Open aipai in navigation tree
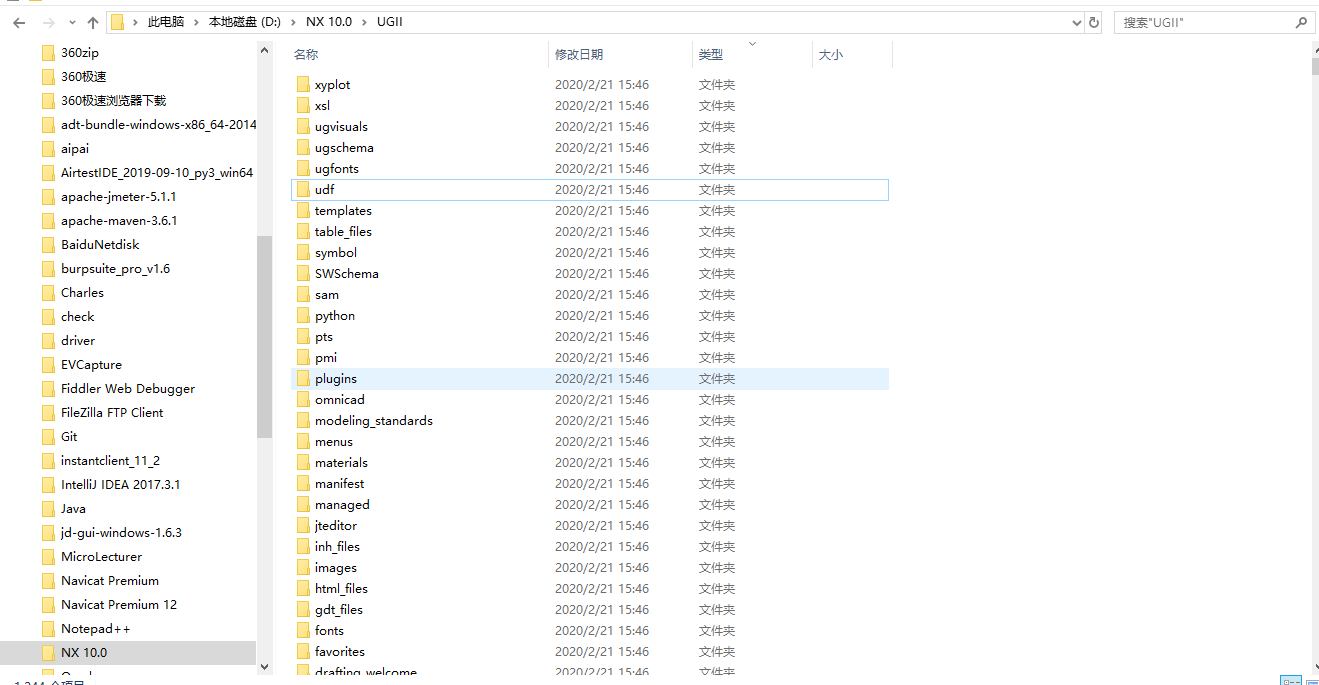This screenshot has width=1319, height=685. (75, 148)
